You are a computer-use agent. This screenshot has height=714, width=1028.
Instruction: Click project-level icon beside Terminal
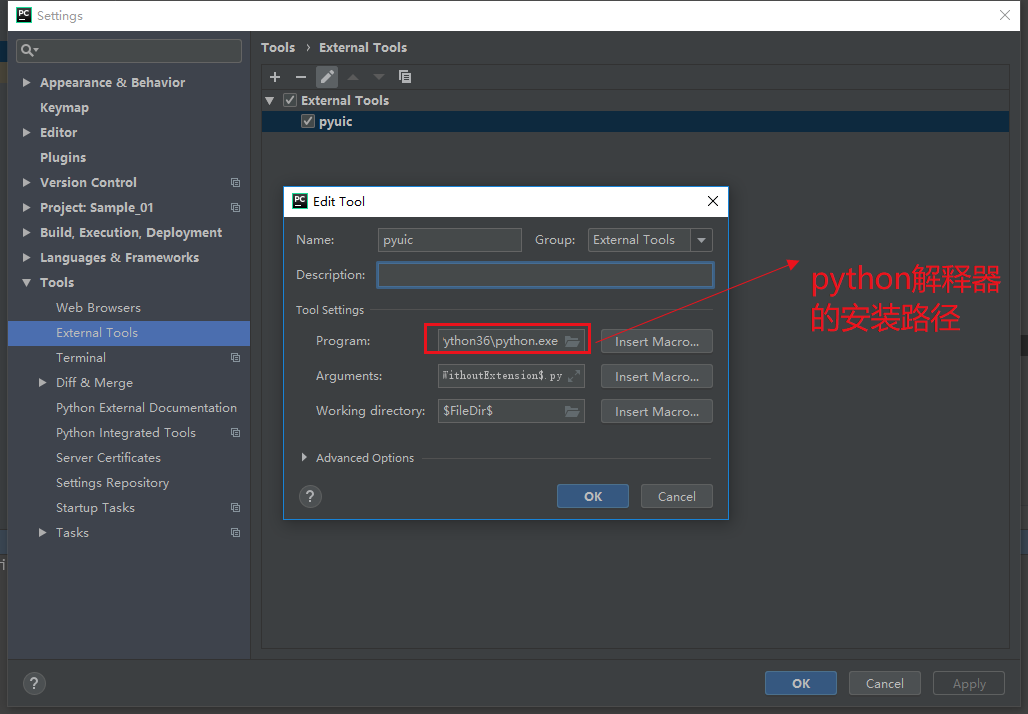pos(235,357)
